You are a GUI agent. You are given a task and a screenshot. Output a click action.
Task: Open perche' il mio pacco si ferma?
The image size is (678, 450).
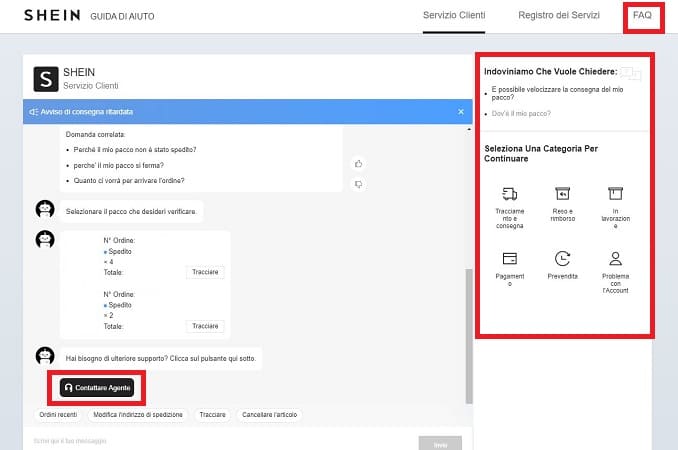pyautogui.click(x=118, y=165)
